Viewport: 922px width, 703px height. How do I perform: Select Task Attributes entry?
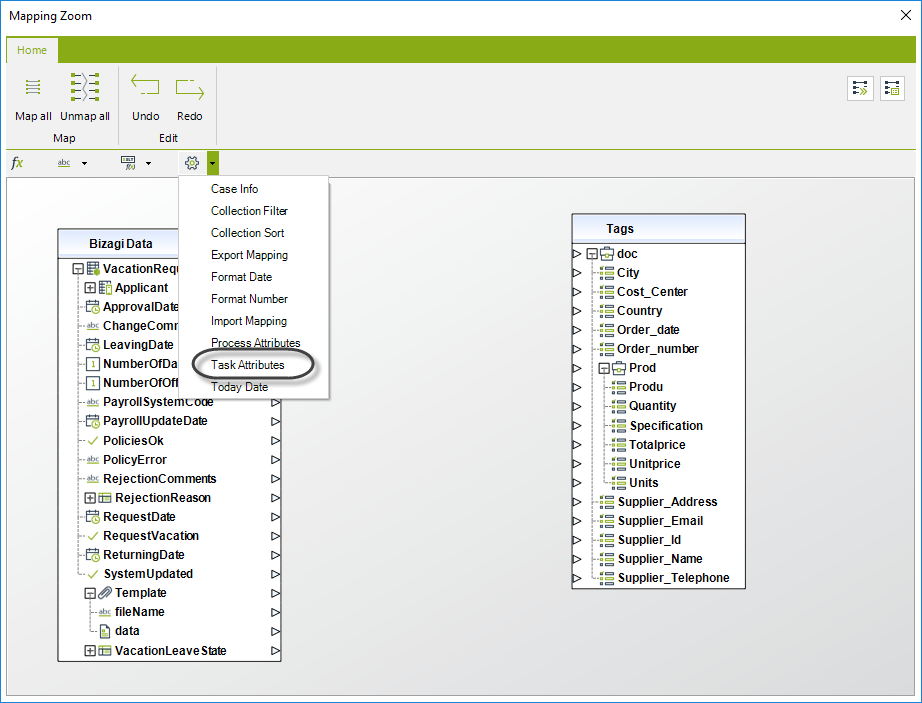pyautogui.click(x=248, y=365)
